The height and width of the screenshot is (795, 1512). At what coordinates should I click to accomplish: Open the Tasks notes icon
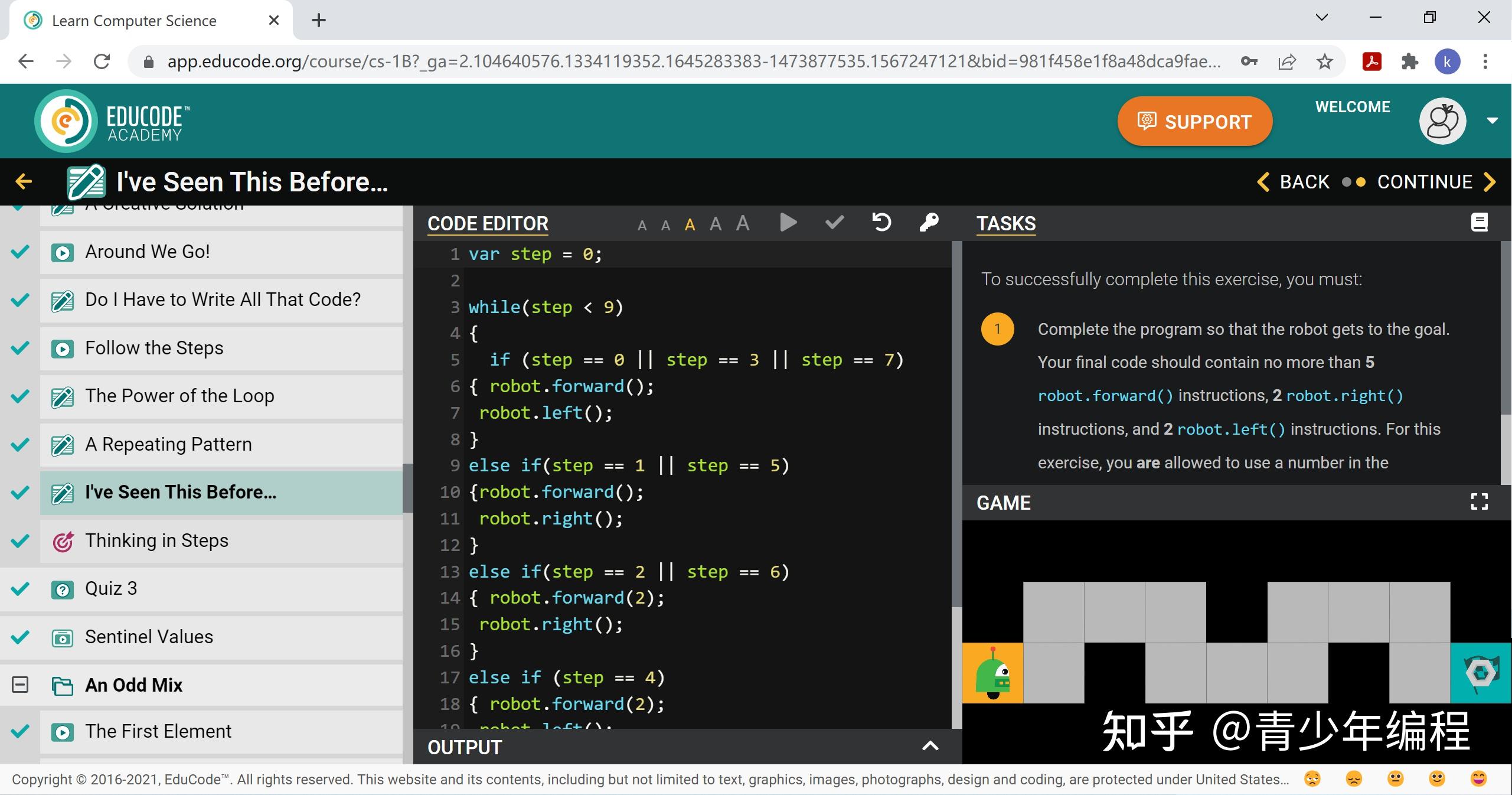click(1479, 223)
